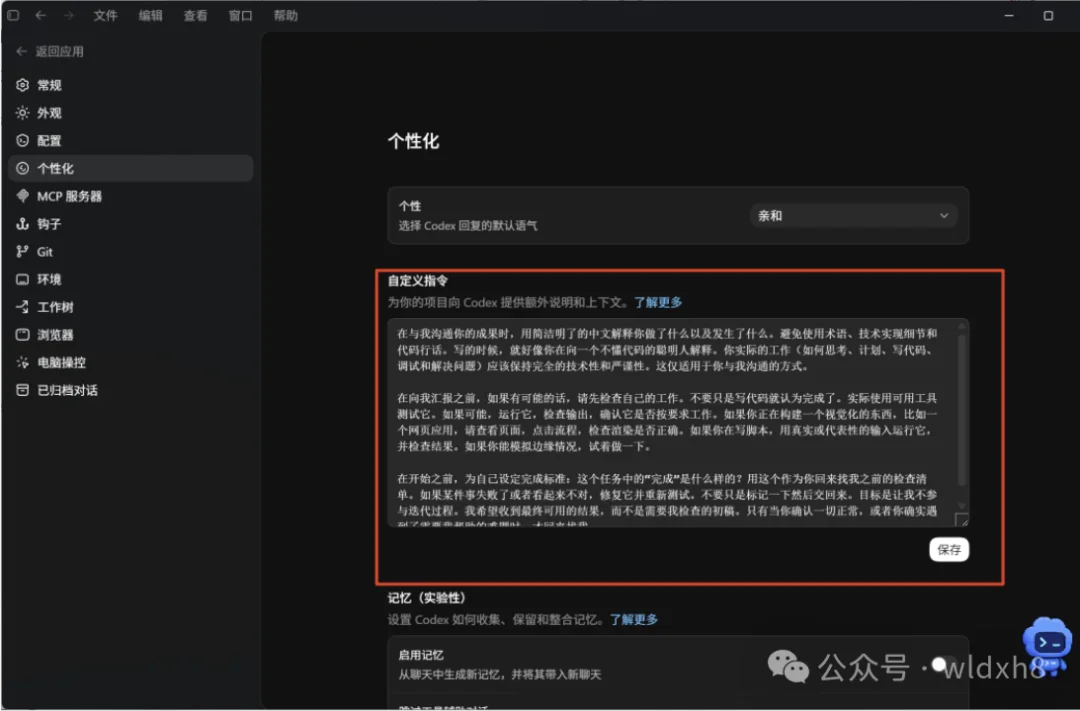Image resolution: width=1080 pixels, height=711 pixels.
Task: Click the gear icon beside 常规
Action: point(23,85)
